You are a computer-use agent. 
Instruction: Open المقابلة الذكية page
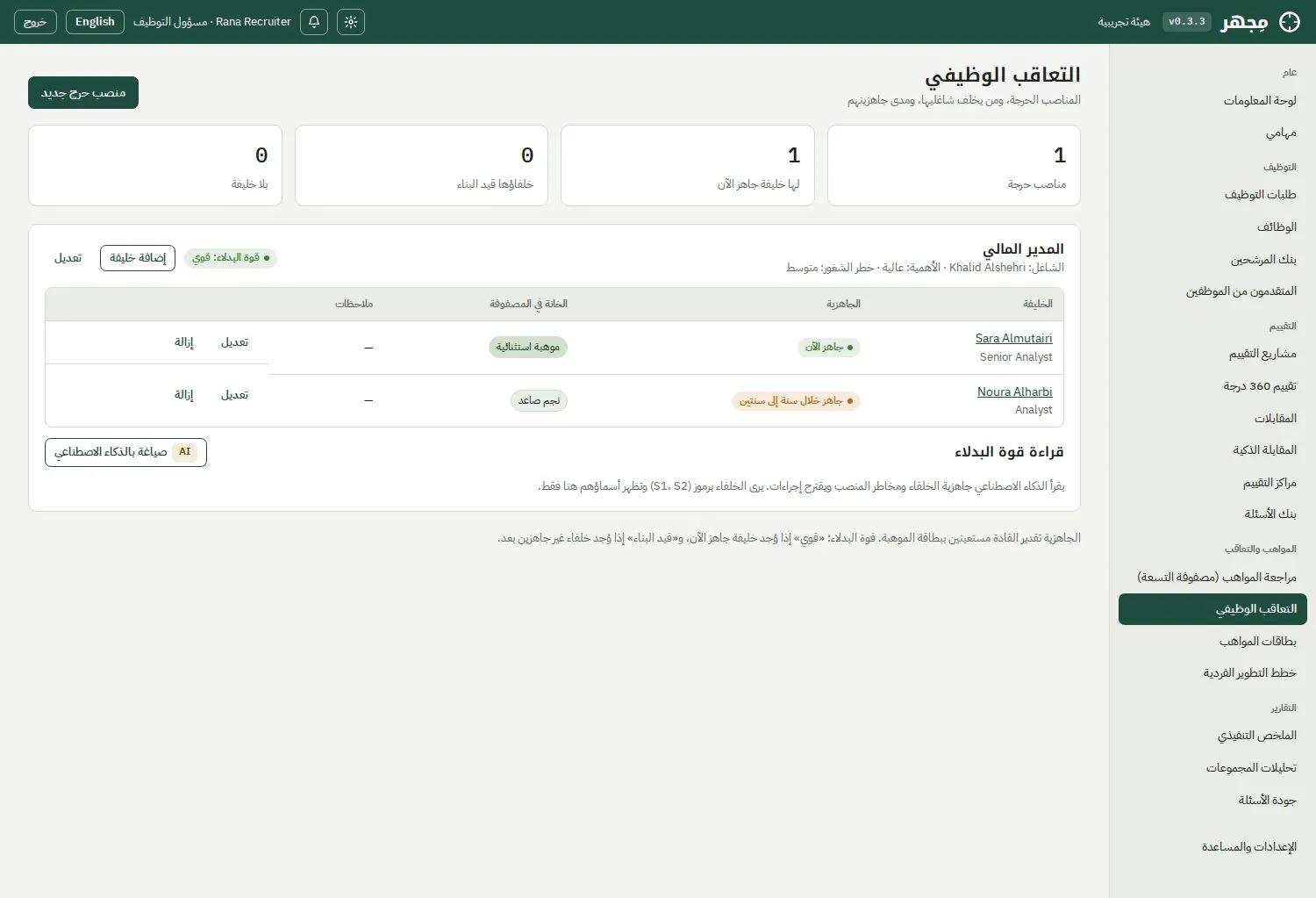(1212, 450)
